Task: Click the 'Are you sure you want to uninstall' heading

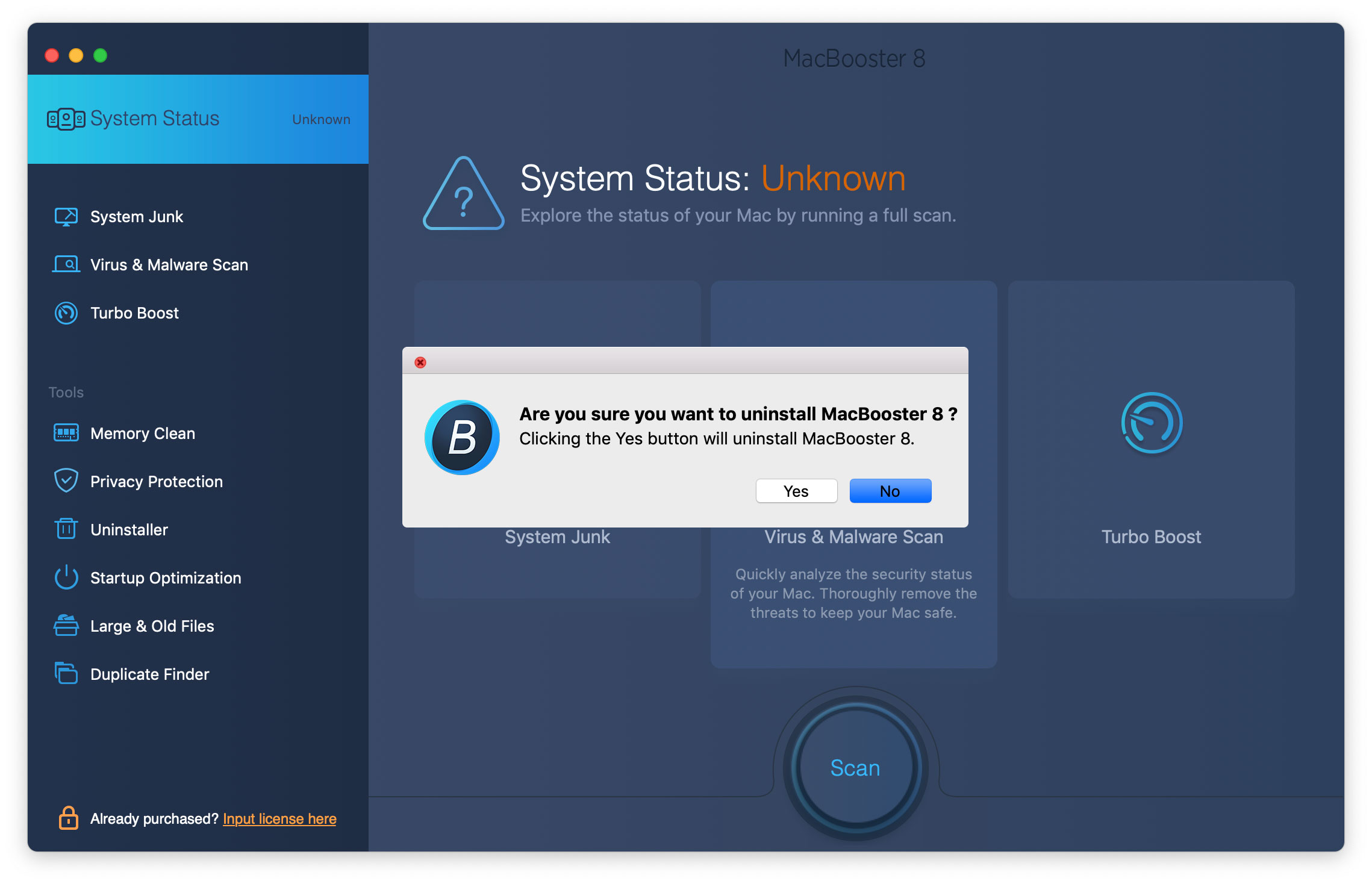Action: point(738,414)
